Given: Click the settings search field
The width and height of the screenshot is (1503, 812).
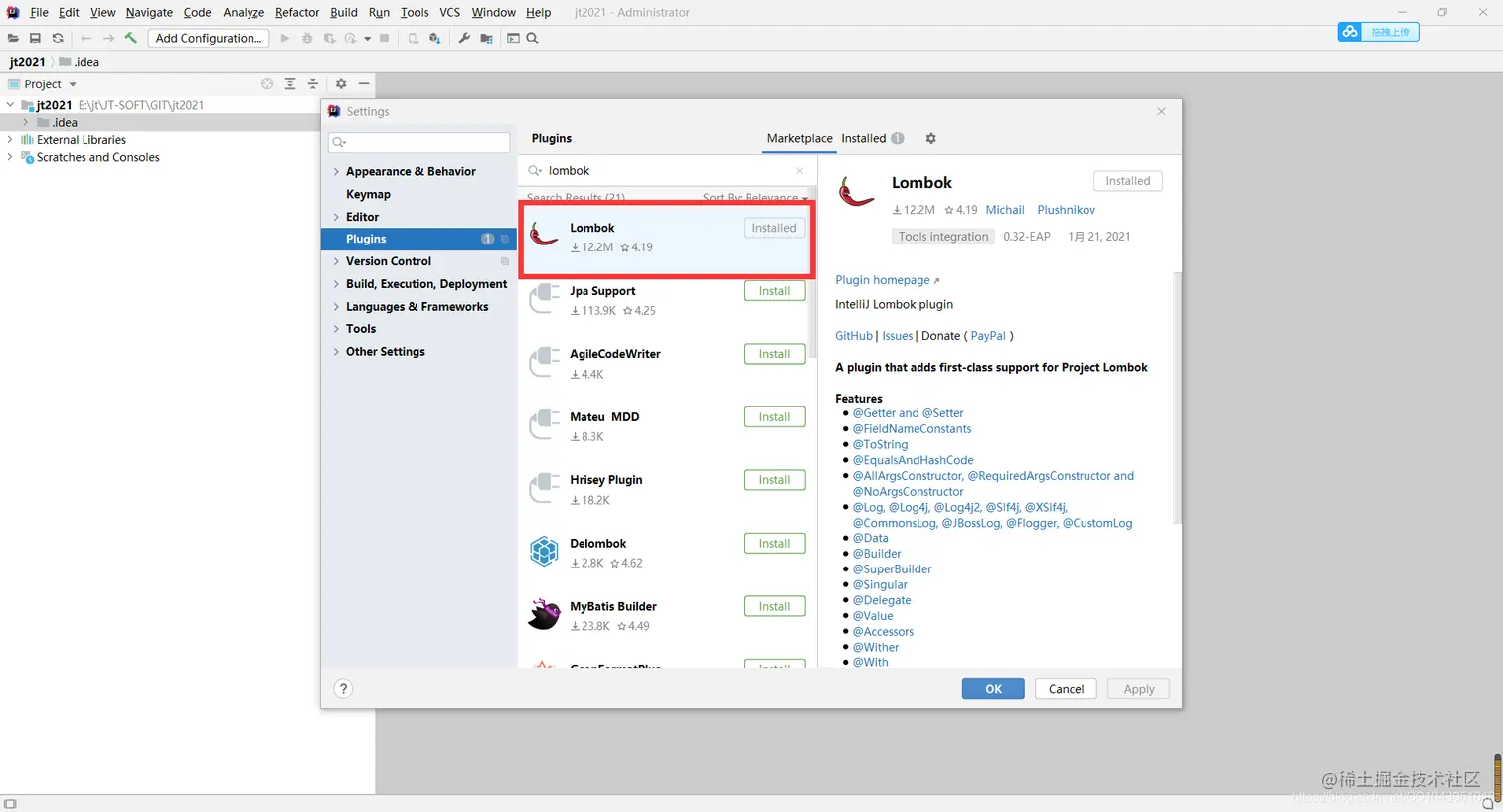Looking at the screenshot, I should pos(418,142).
